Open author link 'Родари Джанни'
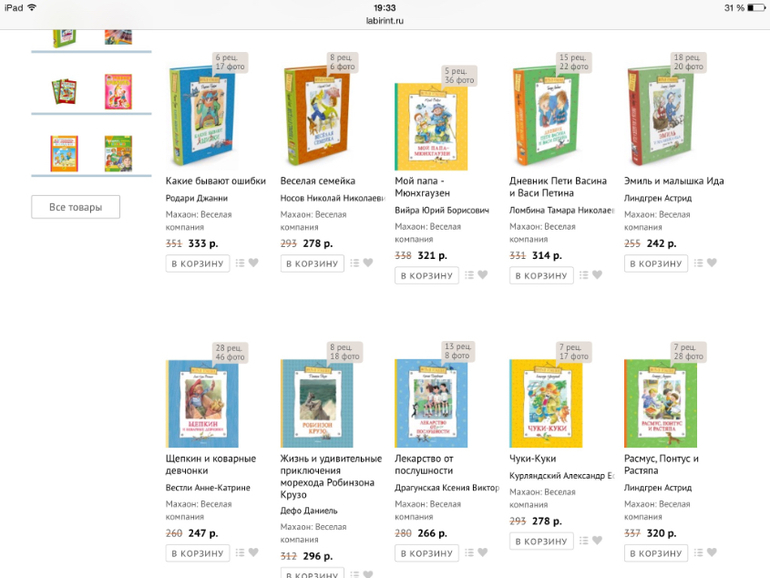The image size is (770, 578). tap(196, 198)
